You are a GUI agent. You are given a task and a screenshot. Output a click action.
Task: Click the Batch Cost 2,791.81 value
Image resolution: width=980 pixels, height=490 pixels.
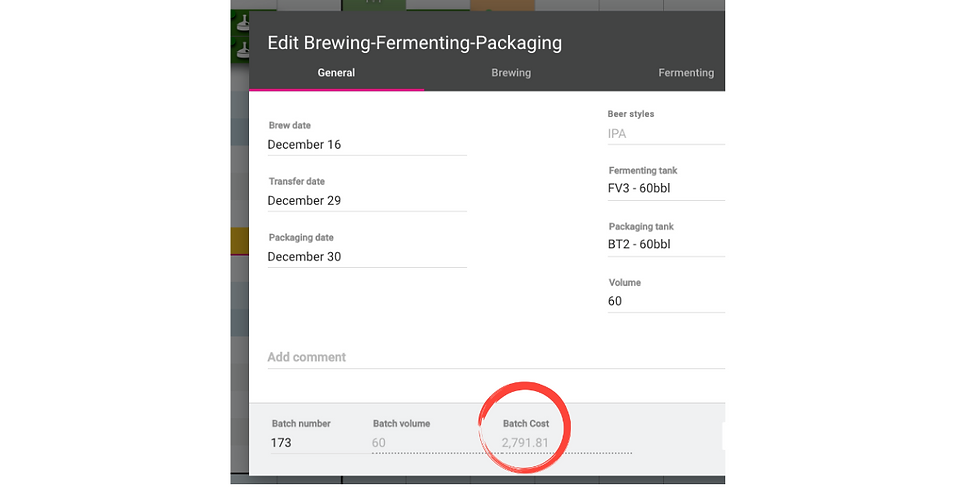point(526,443)
